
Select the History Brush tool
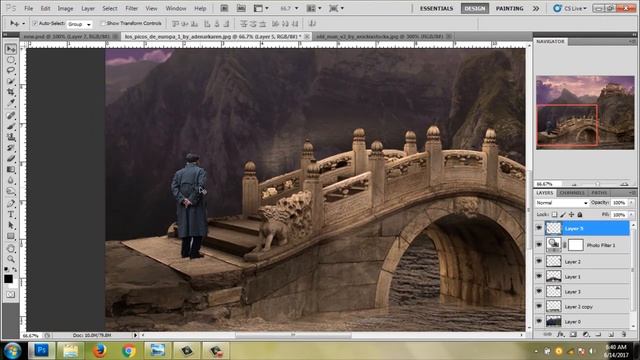pos(11,148)
